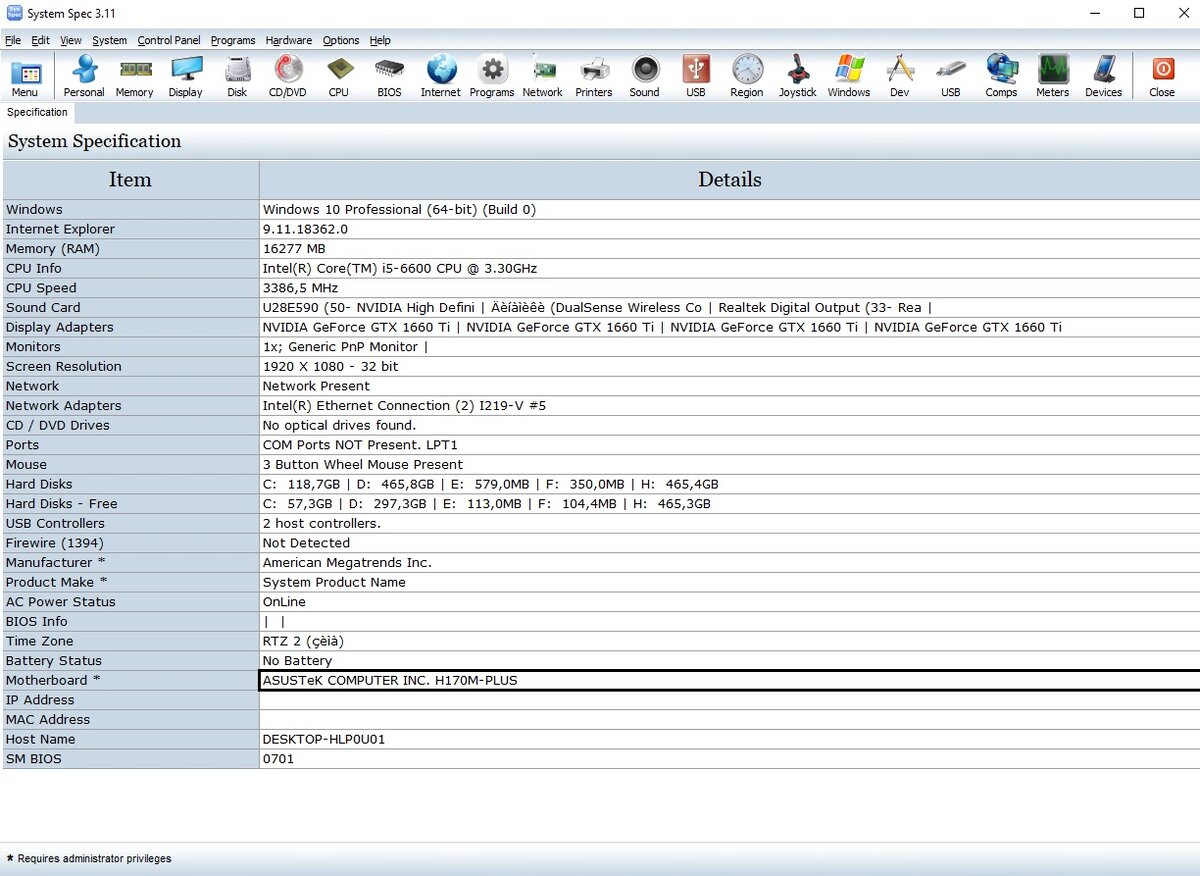Click the 3 Button Wheel Mouse Present cell
1200x876 pixels.
point(730,464)
